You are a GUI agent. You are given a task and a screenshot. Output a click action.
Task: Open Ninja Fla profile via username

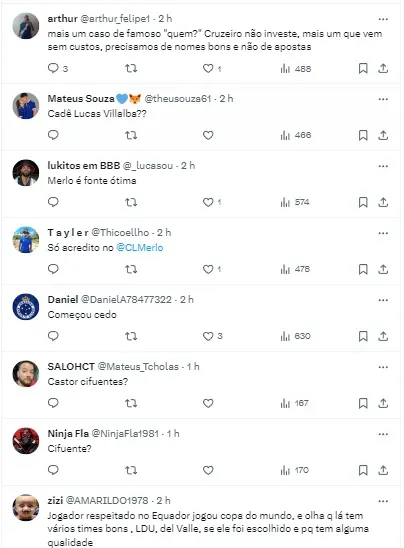(68, 433)
